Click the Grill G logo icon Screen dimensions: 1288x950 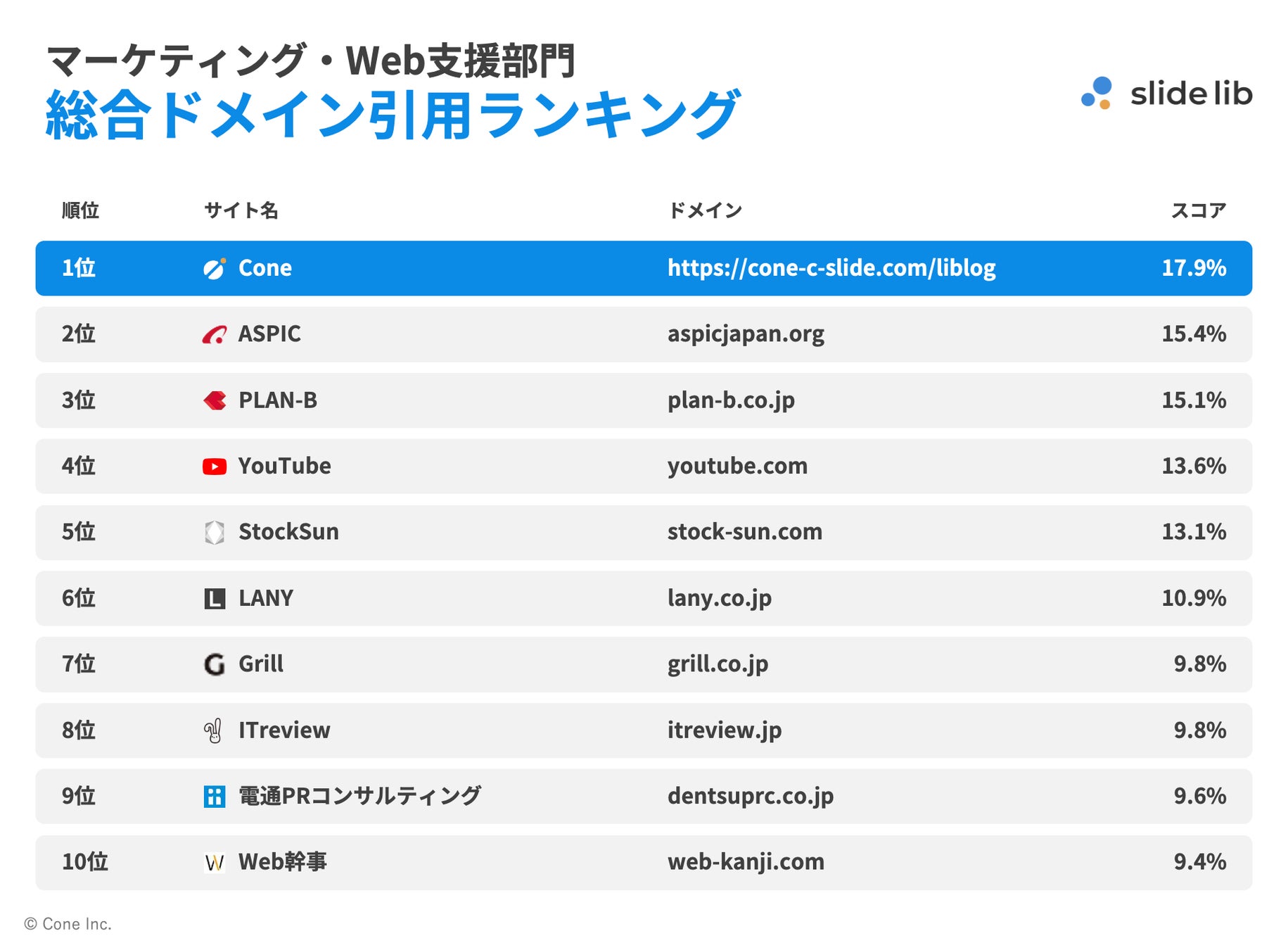215,664
